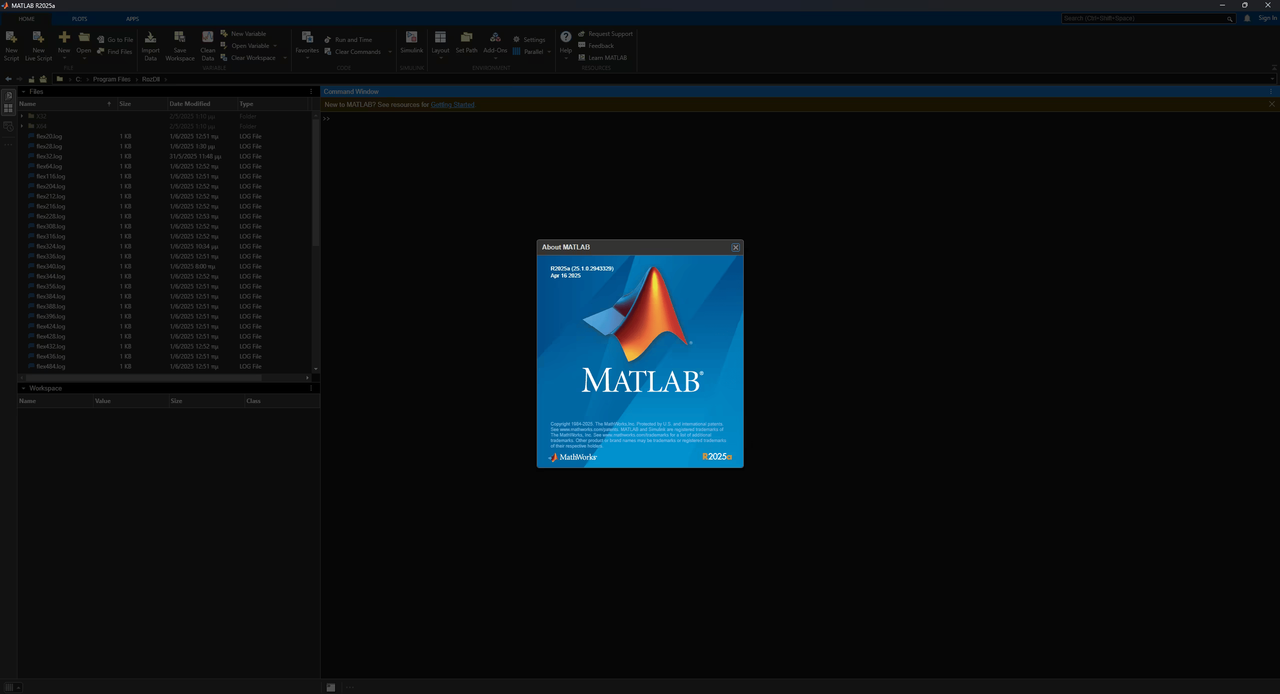Click Go to File

pyautogui.click(x=115, y=40)
